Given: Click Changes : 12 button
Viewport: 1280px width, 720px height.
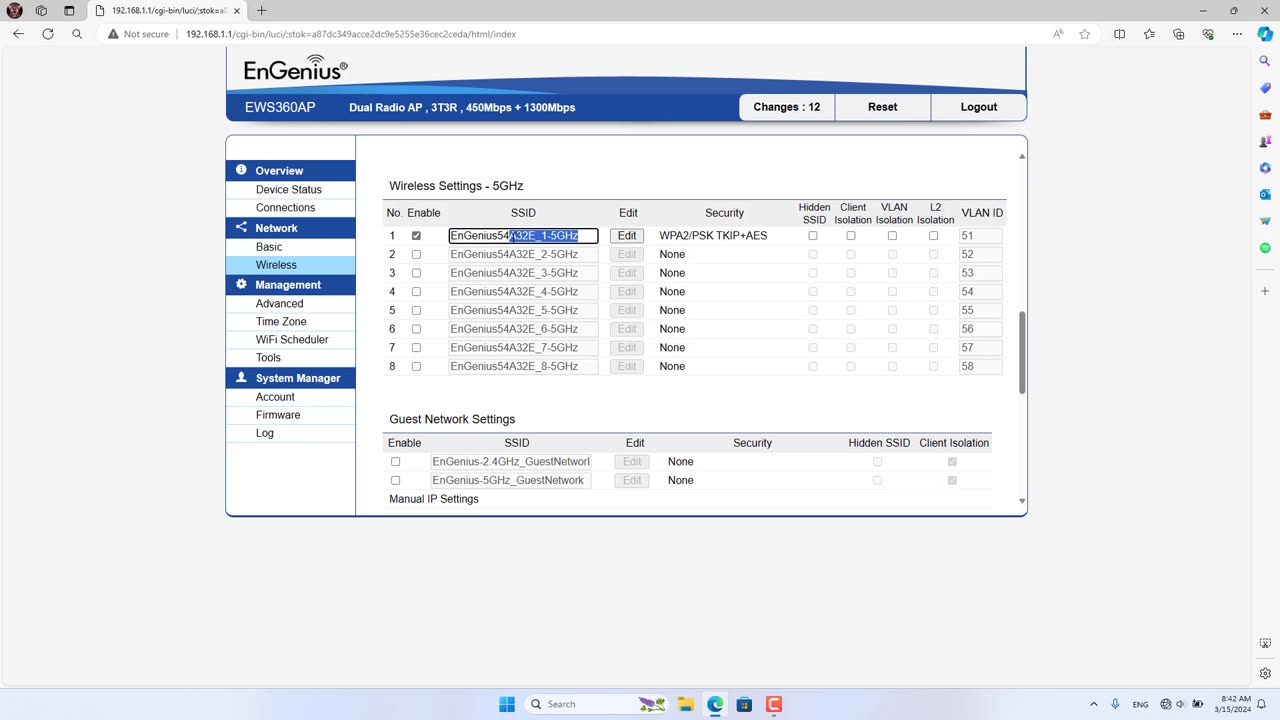Looking at the screenshot, I should [x=786, y=107].
